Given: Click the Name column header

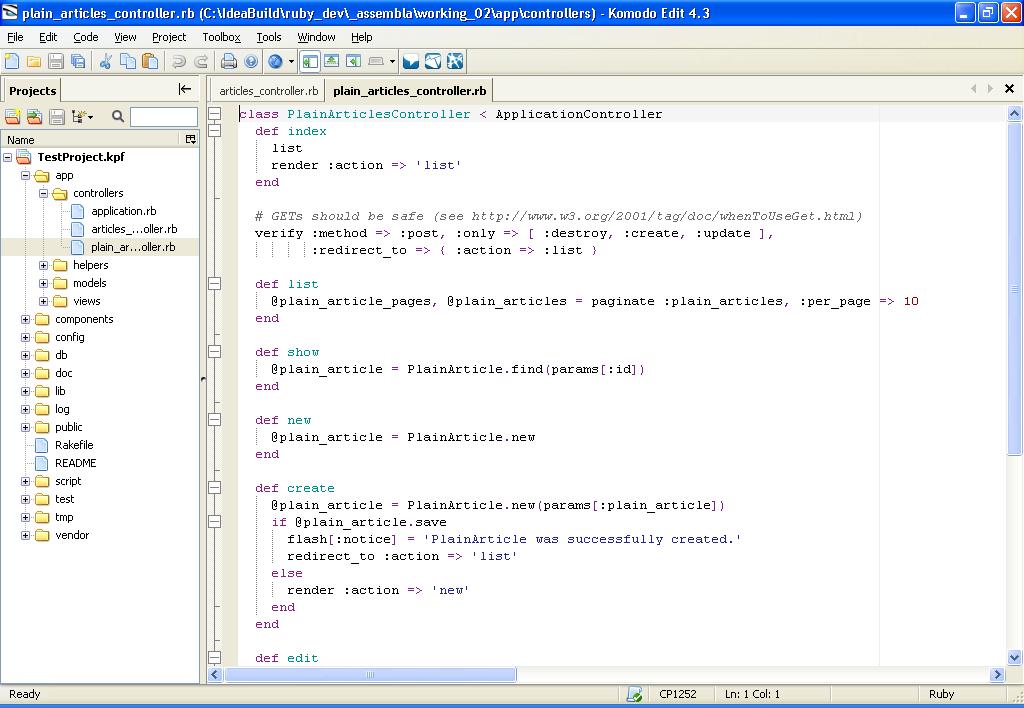Looking at the screenshot, I should pyautogui.click(x=90, y=139).
